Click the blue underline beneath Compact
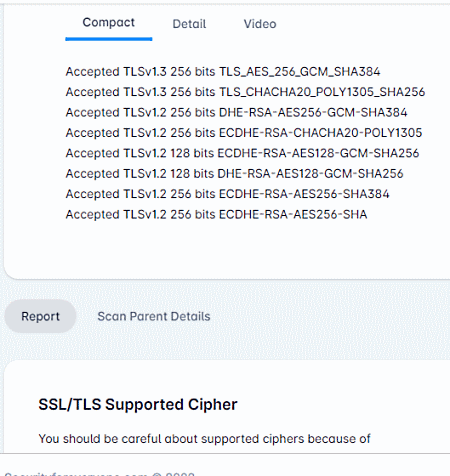 pos(109,39)
